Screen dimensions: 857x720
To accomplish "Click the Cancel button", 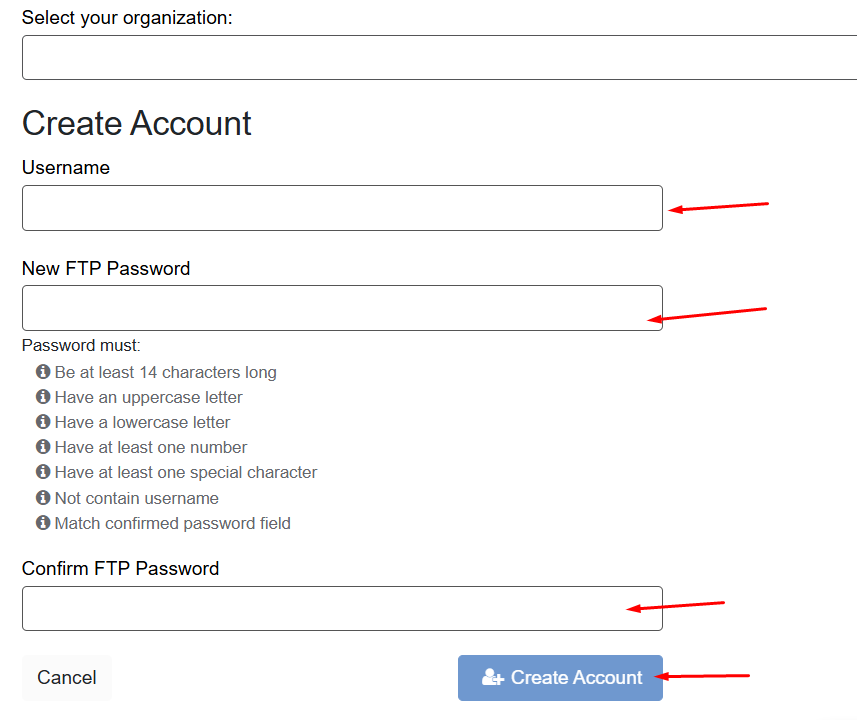I will (x=67, y=678).
